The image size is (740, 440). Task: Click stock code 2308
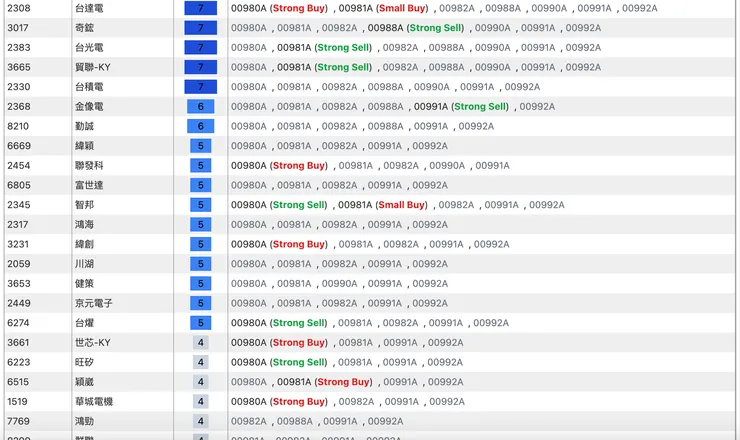click(x=19, y=8)
